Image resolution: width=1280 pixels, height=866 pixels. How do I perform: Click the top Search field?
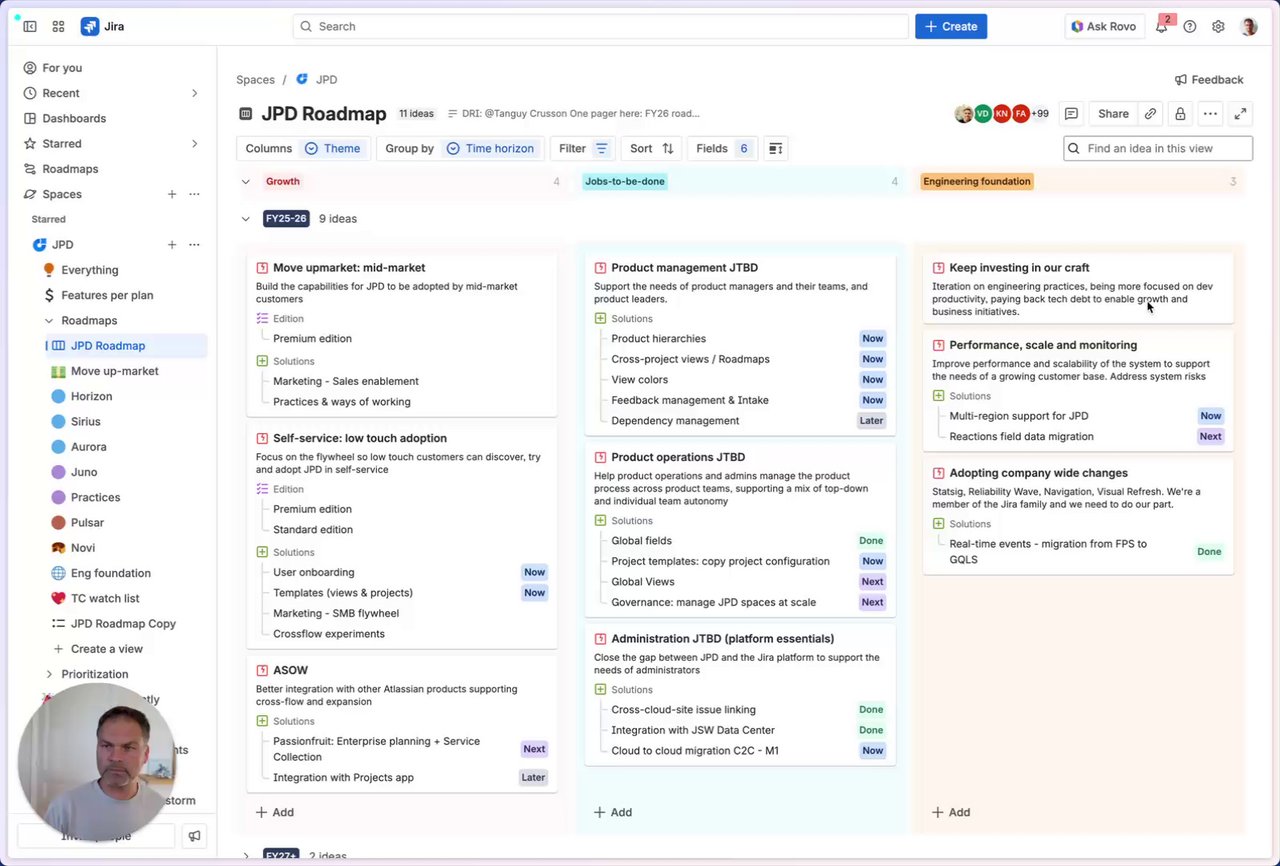tap(600, 27)
